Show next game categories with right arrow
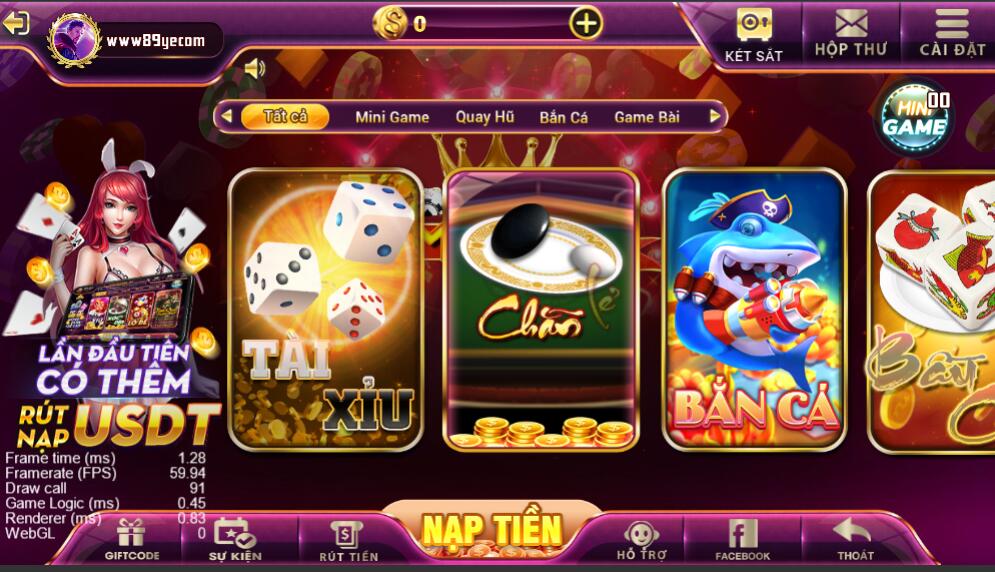This screenshot has height=572, width=995. click(x=715, y=116)
